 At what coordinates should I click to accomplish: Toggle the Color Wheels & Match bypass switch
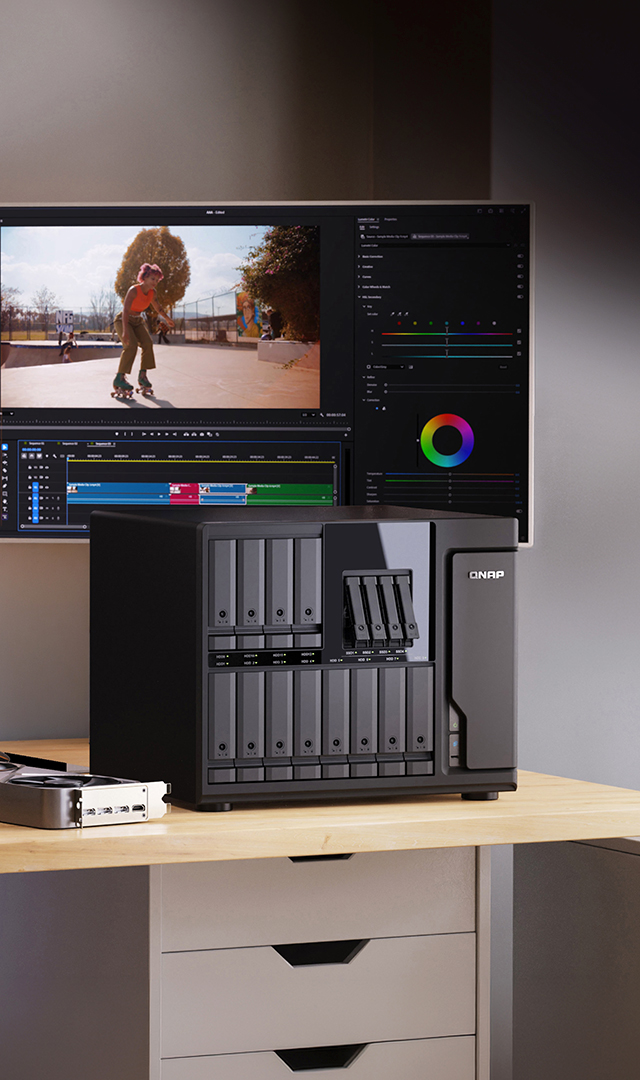coord(520,287)
